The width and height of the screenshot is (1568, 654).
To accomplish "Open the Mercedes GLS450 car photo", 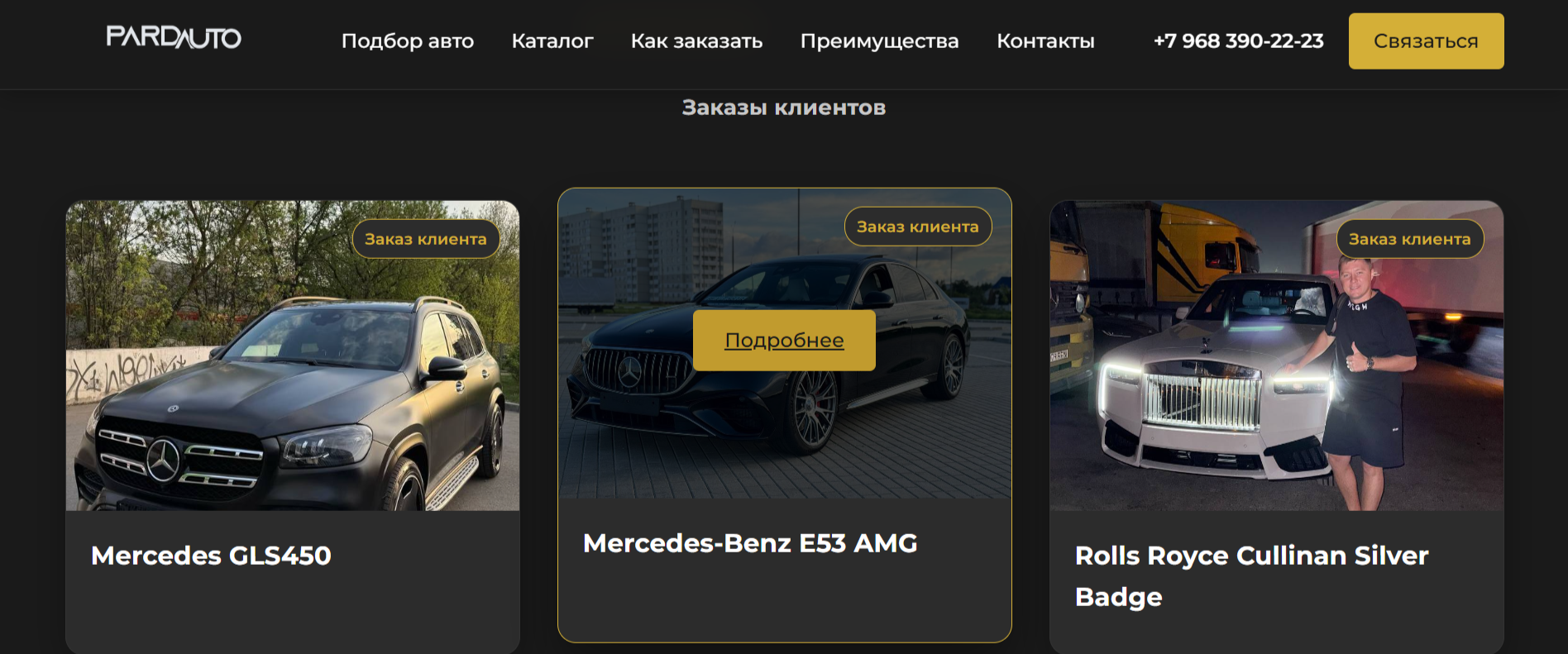I will [x=293, y=356].
